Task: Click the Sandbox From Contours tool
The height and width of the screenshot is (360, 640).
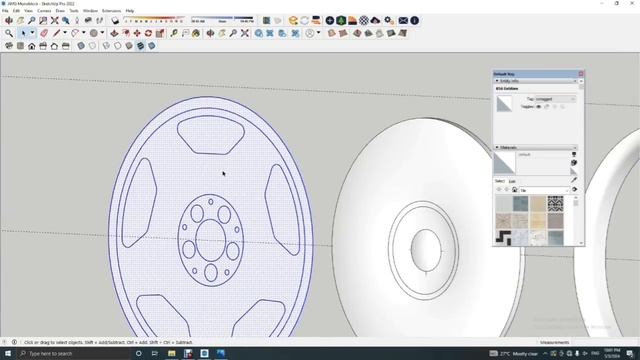Action: 331,33
